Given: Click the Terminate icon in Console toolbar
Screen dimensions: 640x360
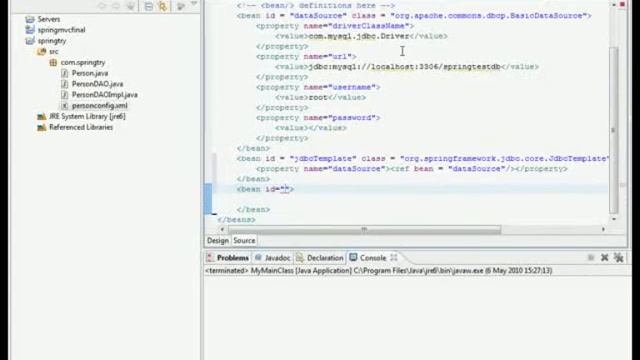Looking at the screenshot, I should (x=591, y=258).
